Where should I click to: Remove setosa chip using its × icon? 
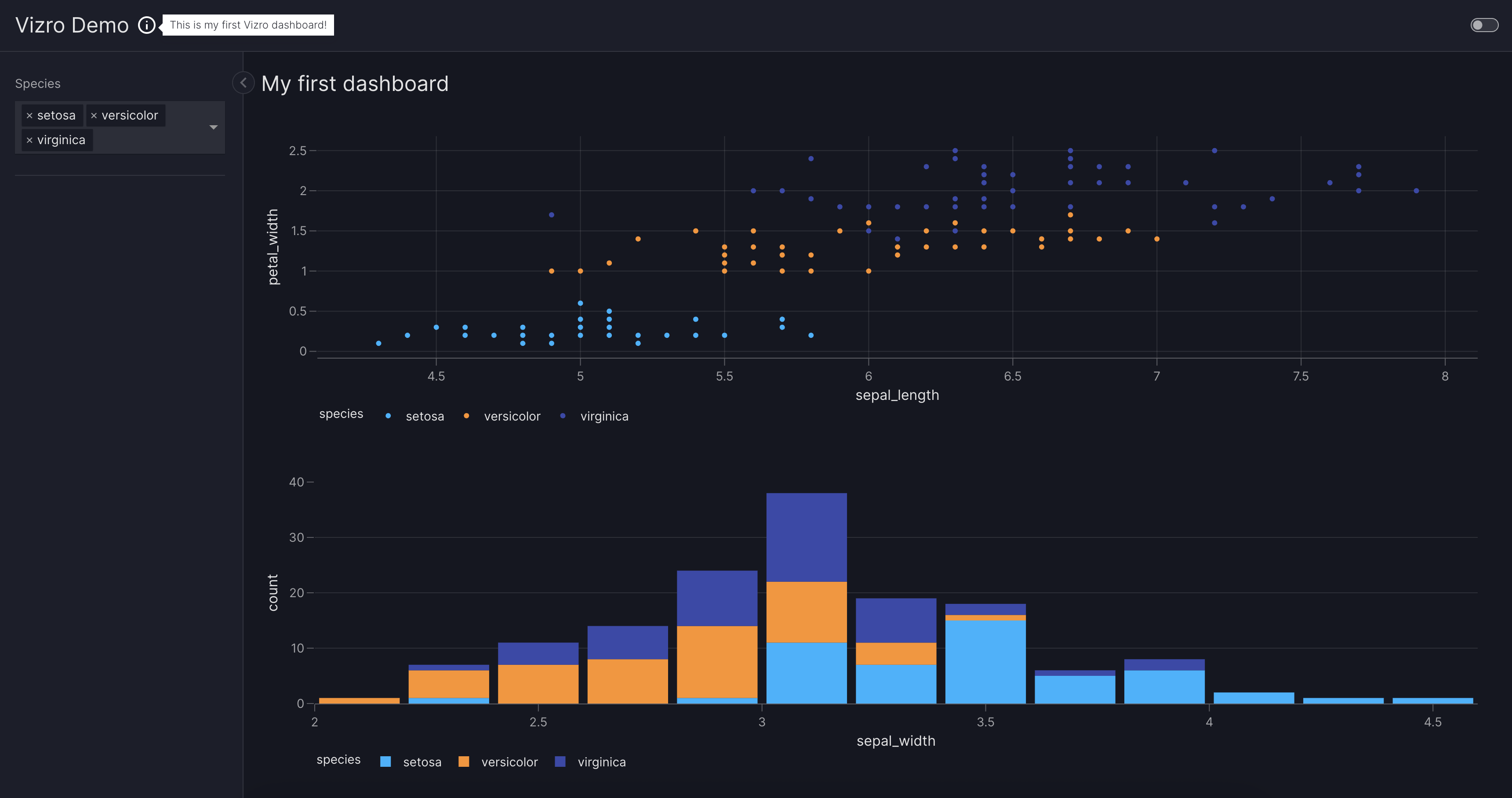point(30,115)
